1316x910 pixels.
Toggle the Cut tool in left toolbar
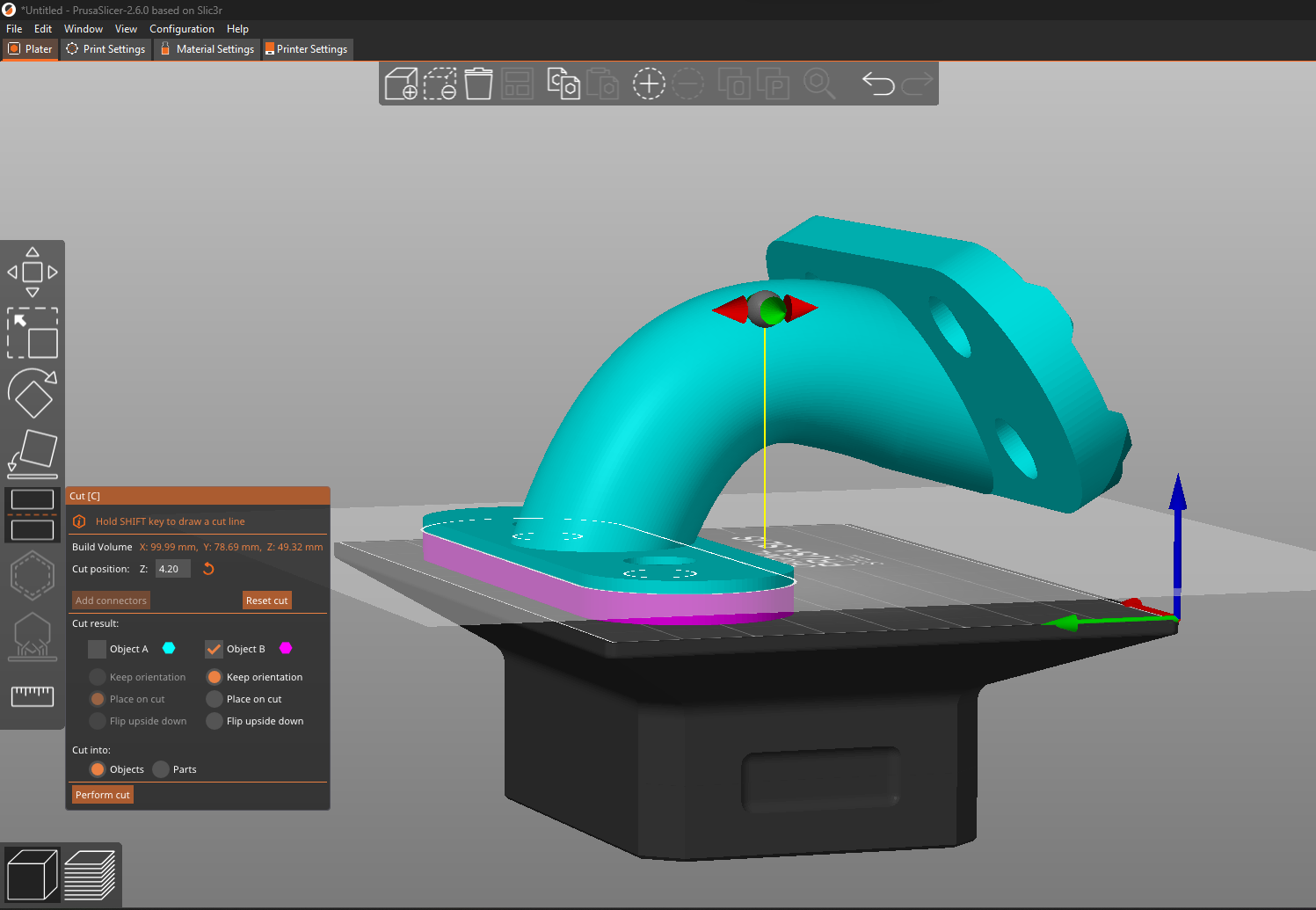tap(33, 514)
